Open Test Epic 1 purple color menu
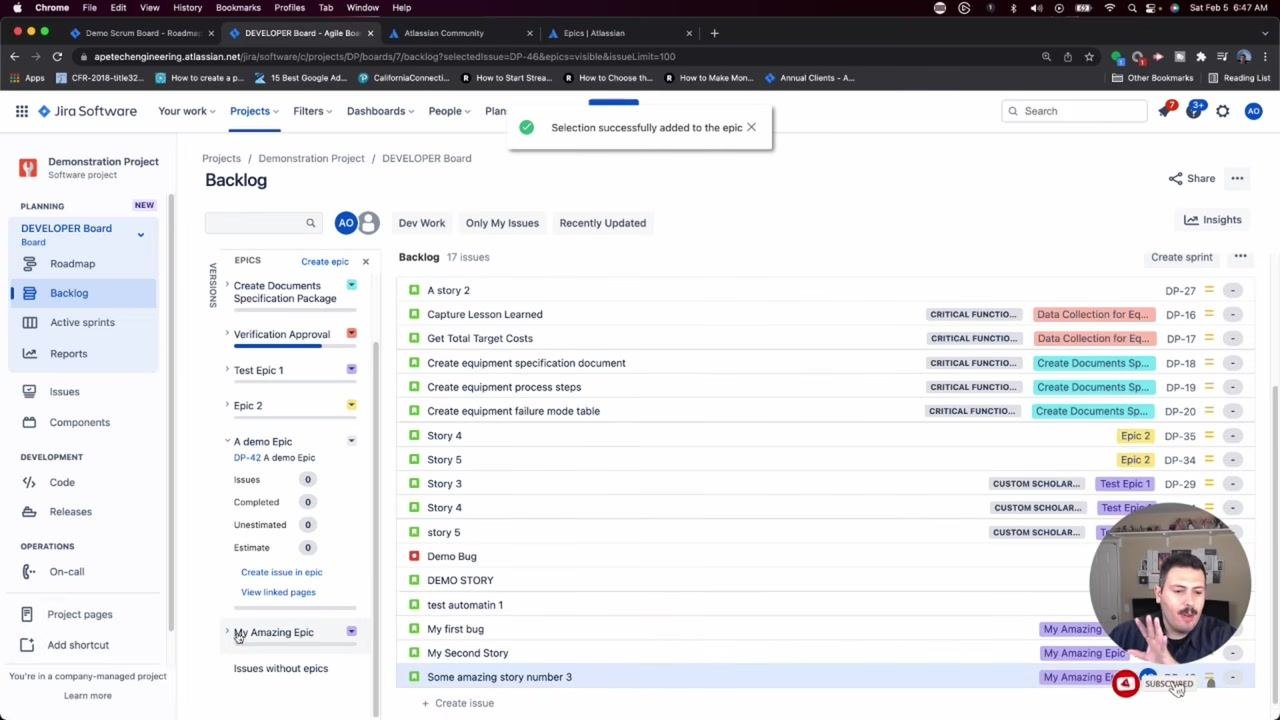The image size is (1280, 720). (x=351, y=369)
